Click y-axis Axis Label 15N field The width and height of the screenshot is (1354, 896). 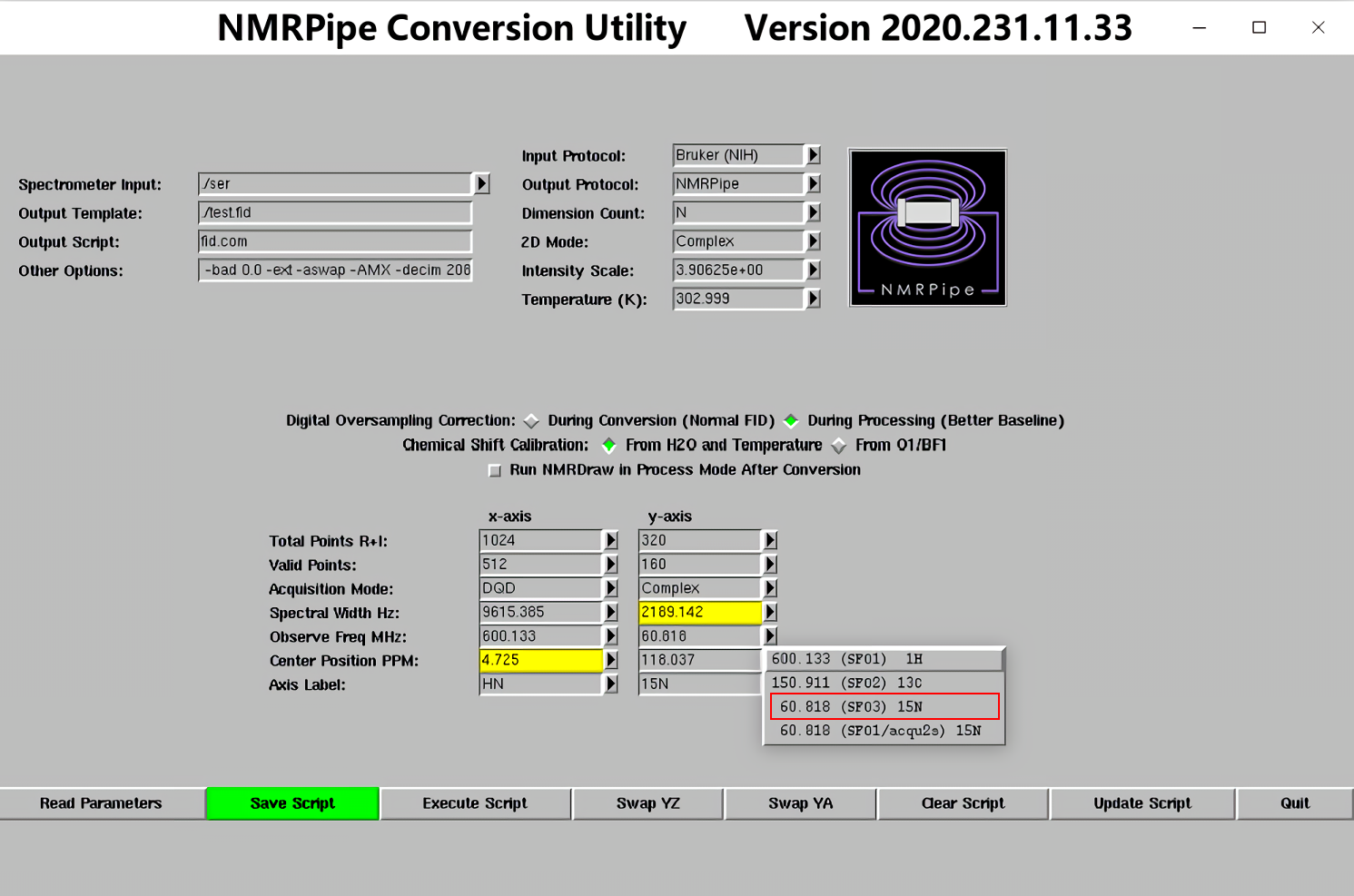699,684
